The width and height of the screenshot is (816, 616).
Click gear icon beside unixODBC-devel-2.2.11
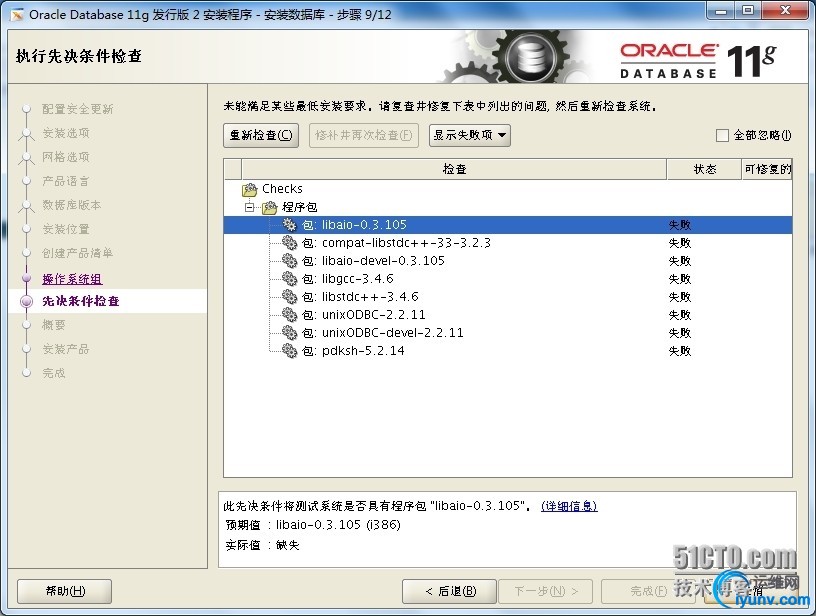[x=289, y=333]
